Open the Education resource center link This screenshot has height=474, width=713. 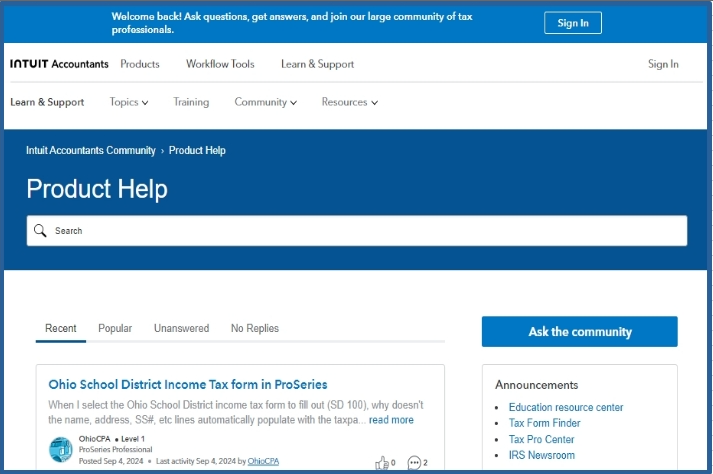click(566, 408)
